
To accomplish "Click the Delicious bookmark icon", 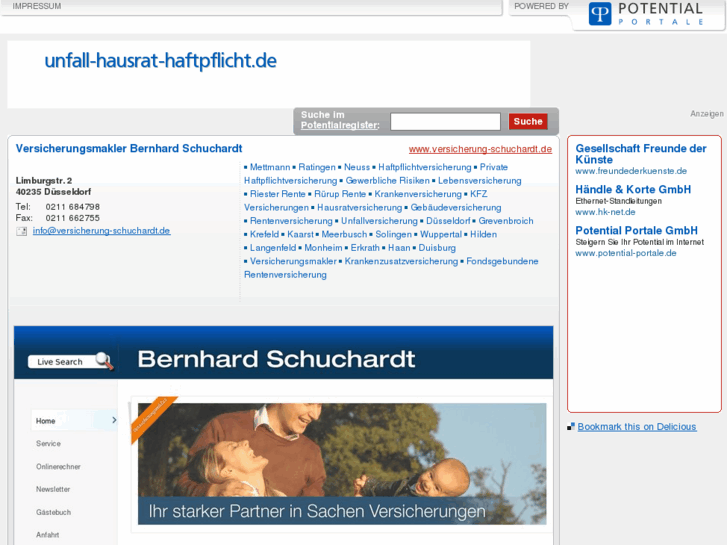I will tap(571, 427).
